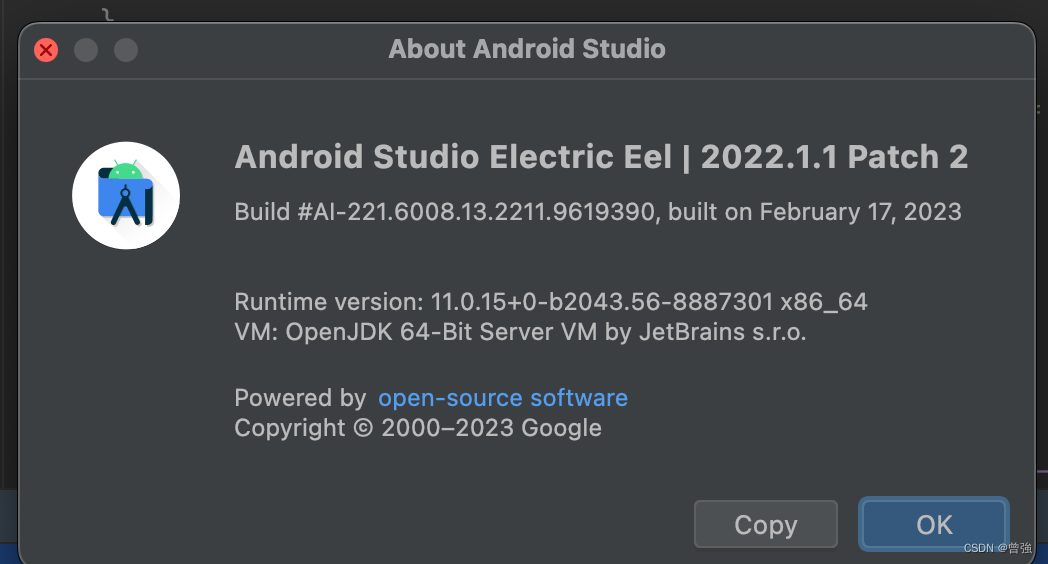Close the About Android Studio dialog
Viewport: 1048px width, 564px height.
(x=46, y=50)
